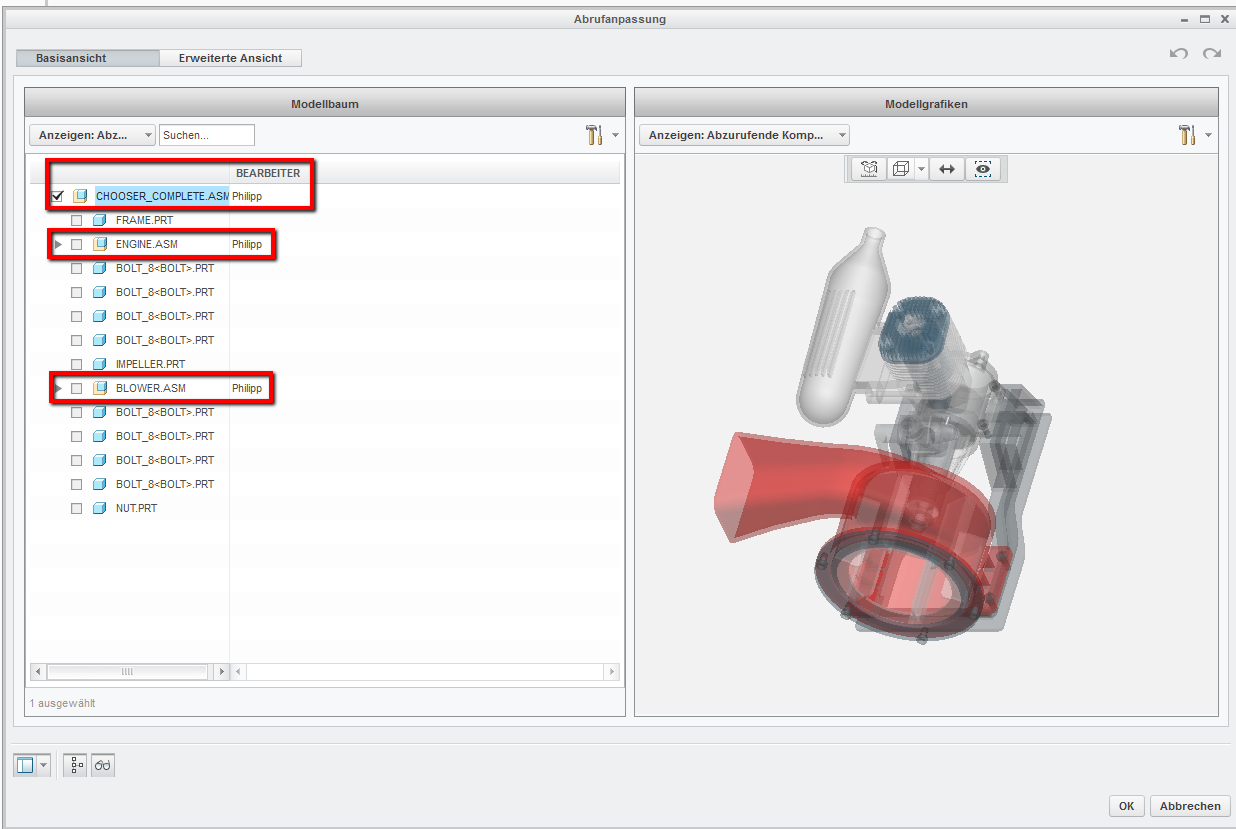
Task: Click the panel layout icon at bottom left
Action: click(26, 766)
